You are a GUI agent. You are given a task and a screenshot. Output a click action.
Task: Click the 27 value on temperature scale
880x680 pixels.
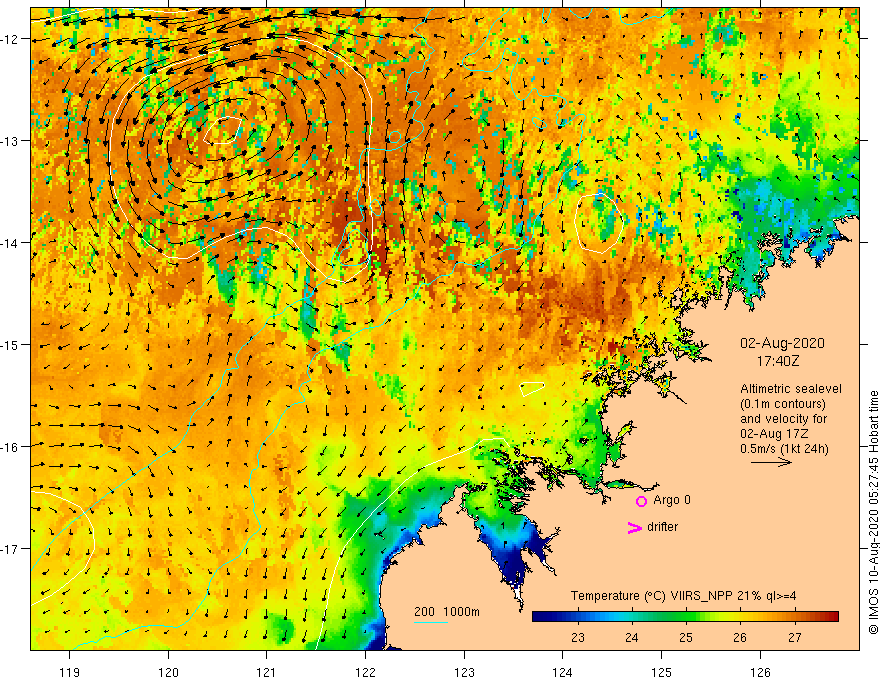[794, 637]
